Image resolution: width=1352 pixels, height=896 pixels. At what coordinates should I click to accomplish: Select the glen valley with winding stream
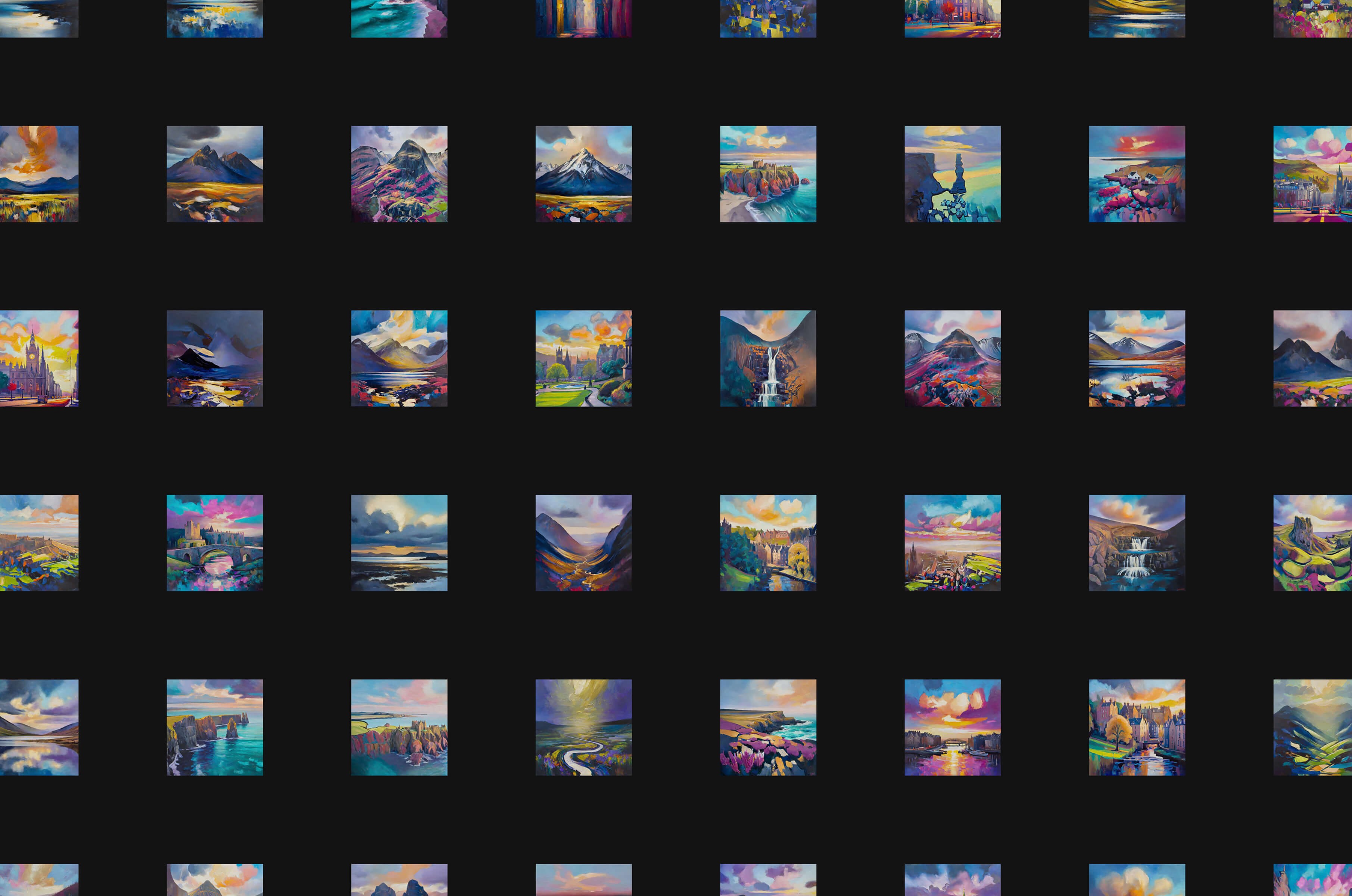583,543
